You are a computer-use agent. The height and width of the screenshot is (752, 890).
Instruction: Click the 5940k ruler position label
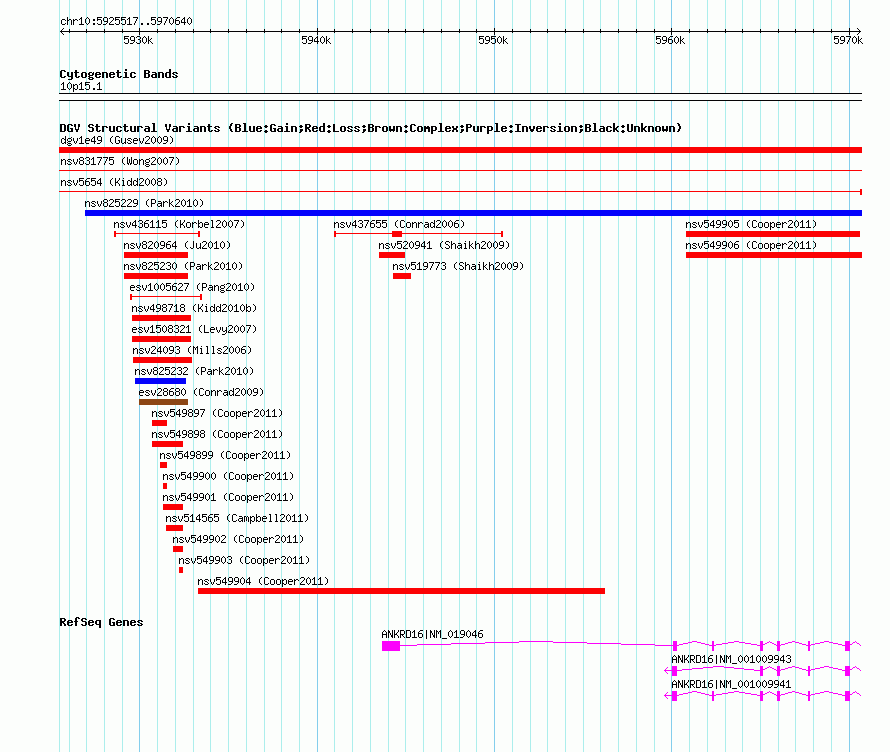(316, 40)
